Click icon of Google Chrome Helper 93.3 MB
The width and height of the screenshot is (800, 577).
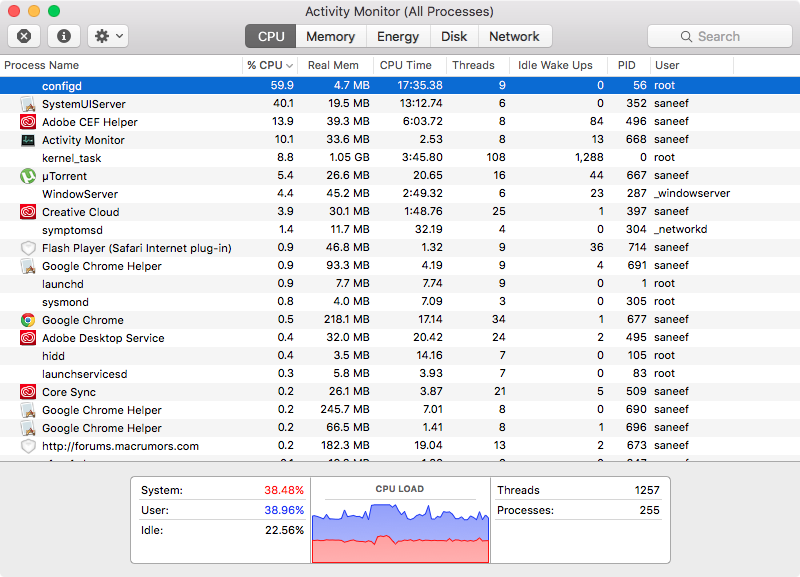coord(28,266)
